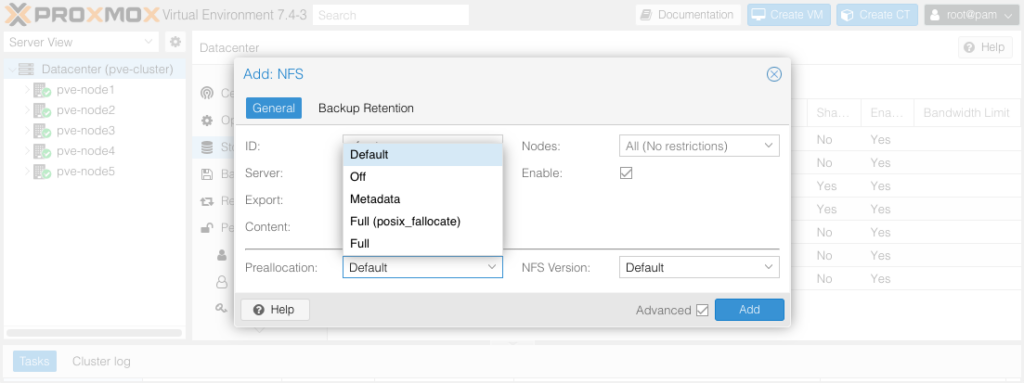This screenshot has height=383, width=1024.
Task: Switch to the Backup Retention tab
Action: click(x=366, y=108)
